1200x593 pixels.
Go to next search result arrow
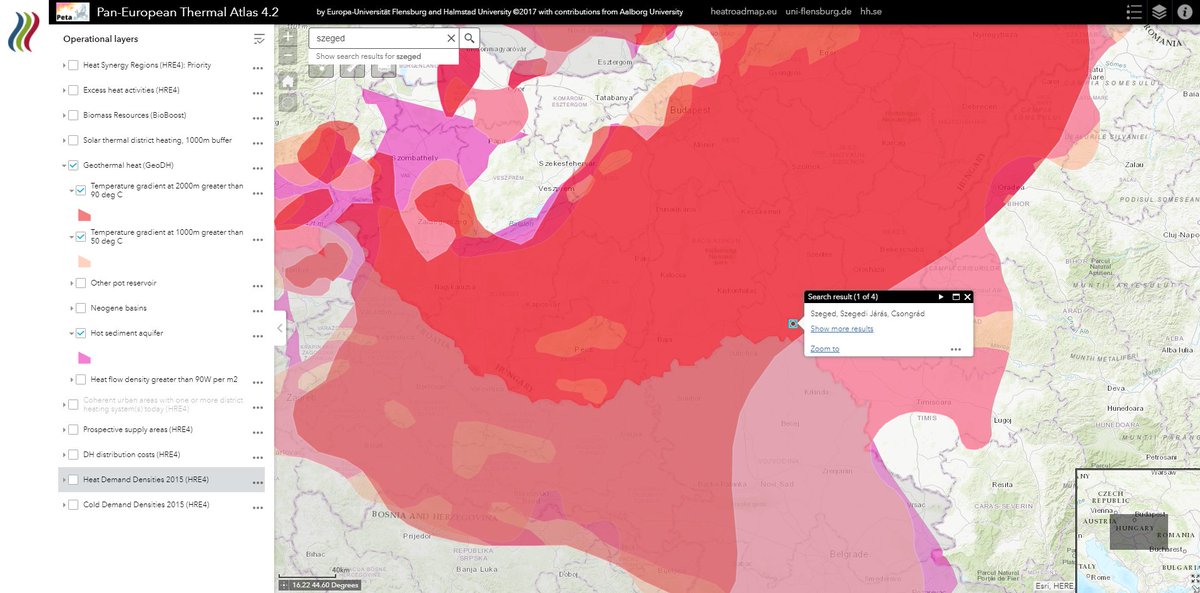pyautogui.click(x=941, y=297)
